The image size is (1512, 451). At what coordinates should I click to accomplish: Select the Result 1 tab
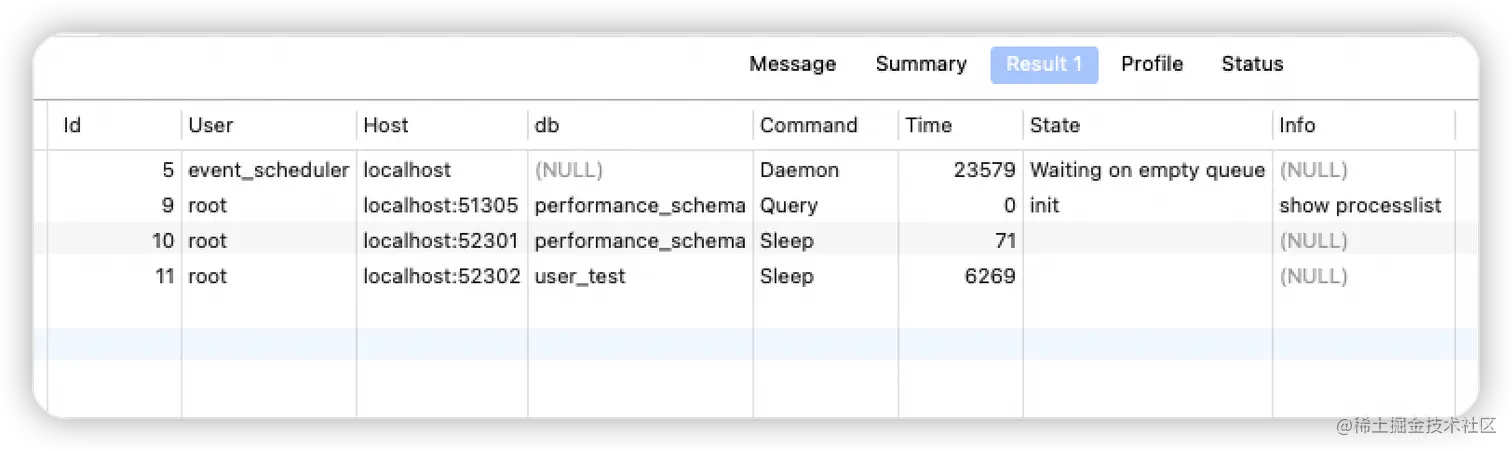pos(1044,64)
